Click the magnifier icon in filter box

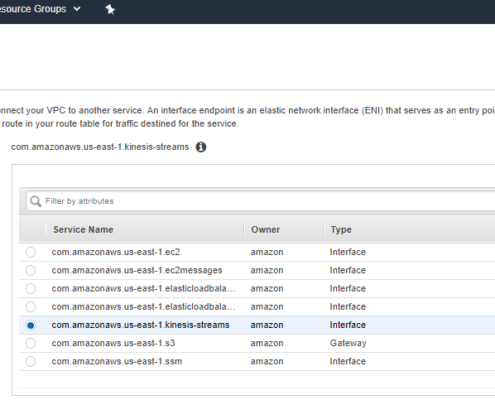(35, 201)
